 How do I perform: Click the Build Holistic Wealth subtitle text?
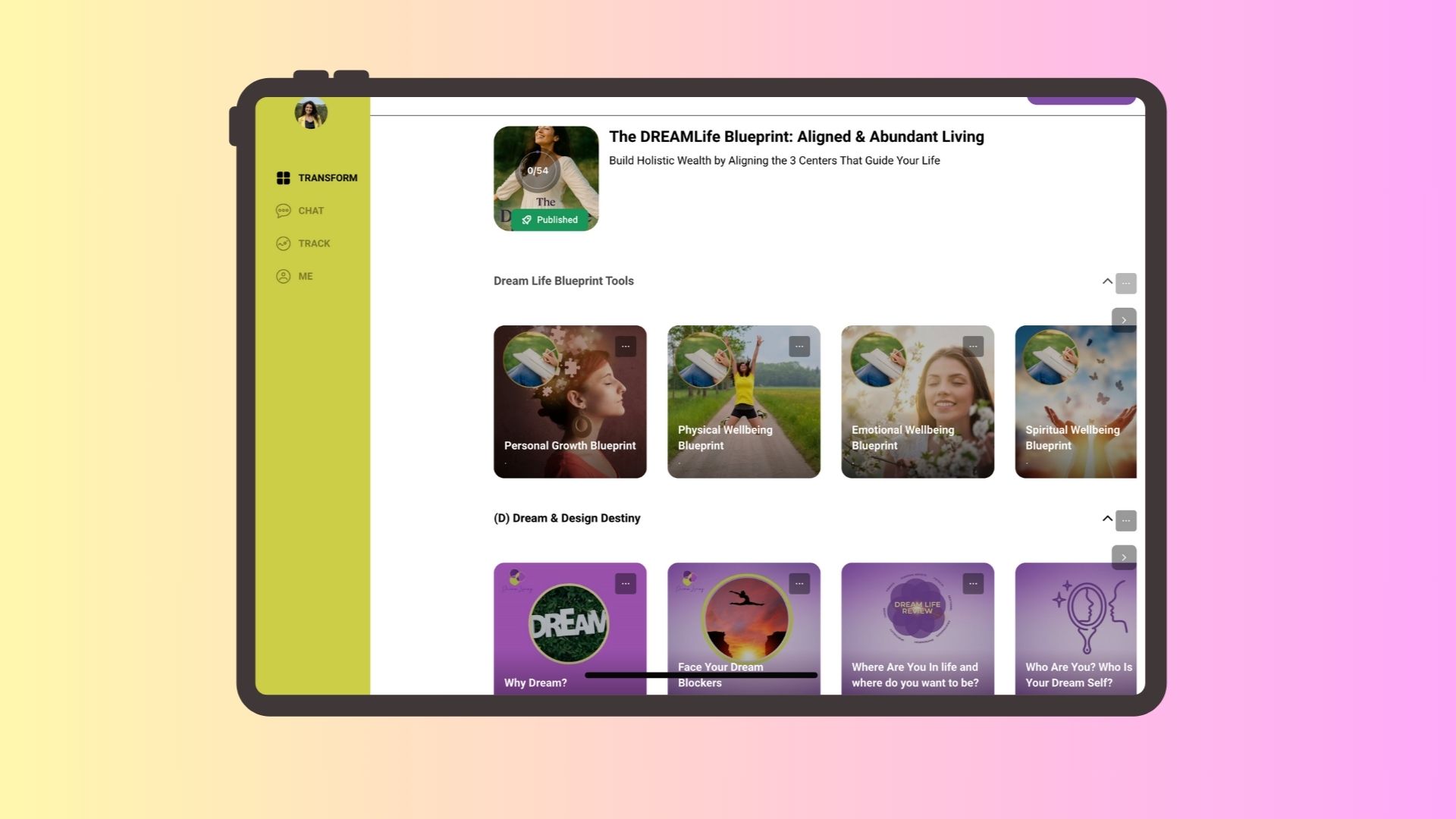coord(774,161)
